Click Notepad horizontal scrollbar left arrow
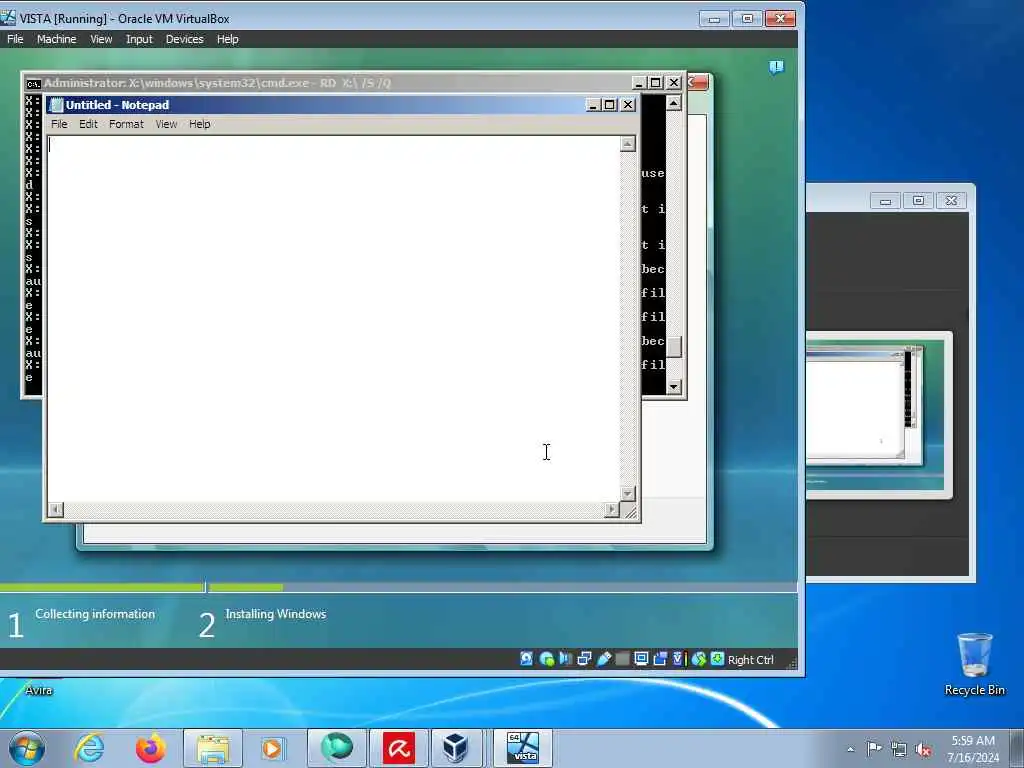Screen dimensions: 1024x768 click(56, 509)
